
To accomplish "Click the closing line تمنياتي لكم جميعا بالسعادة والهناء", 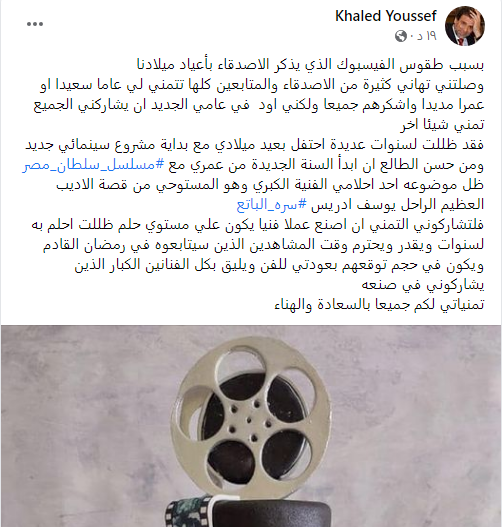I will tap(379, 305).
